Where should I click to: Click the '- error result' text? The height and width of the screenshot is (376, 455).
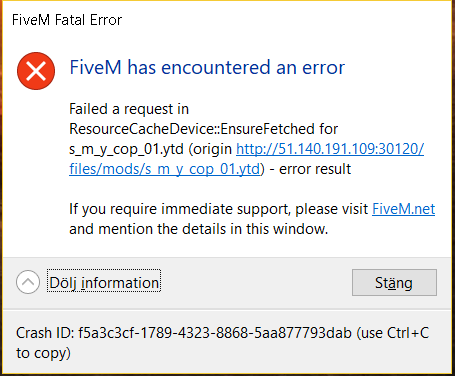tap(310, 169)
